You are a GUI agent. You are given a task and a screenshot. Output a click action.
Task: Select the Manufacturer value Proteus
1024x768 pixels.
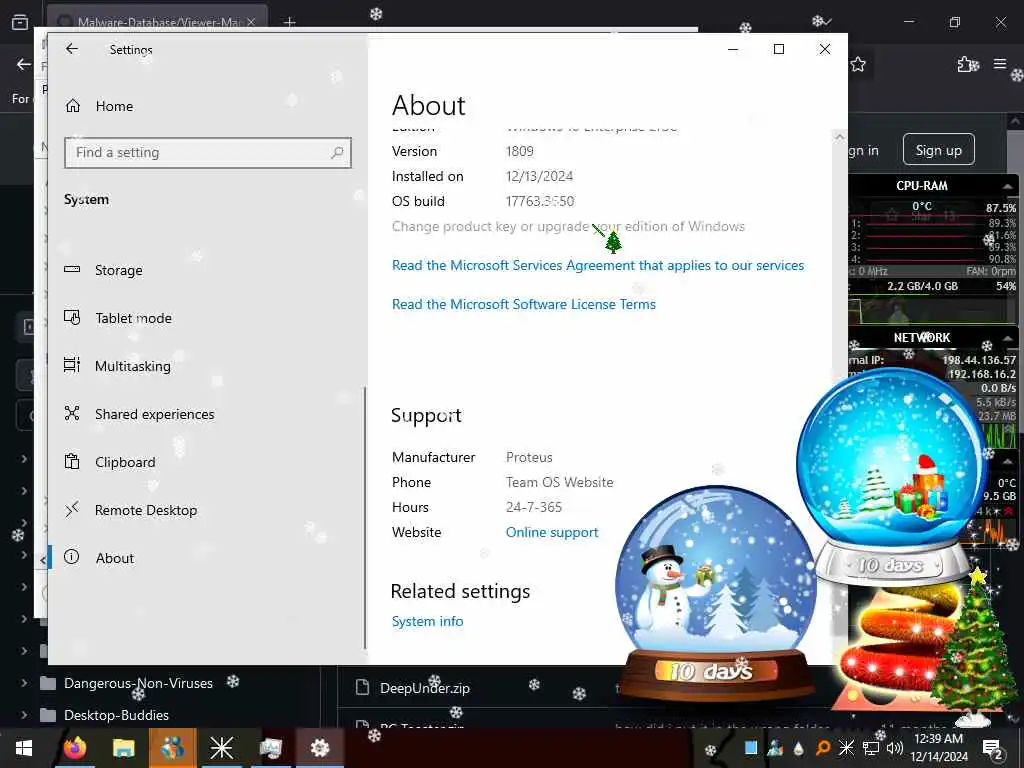(x=529, y=457)
